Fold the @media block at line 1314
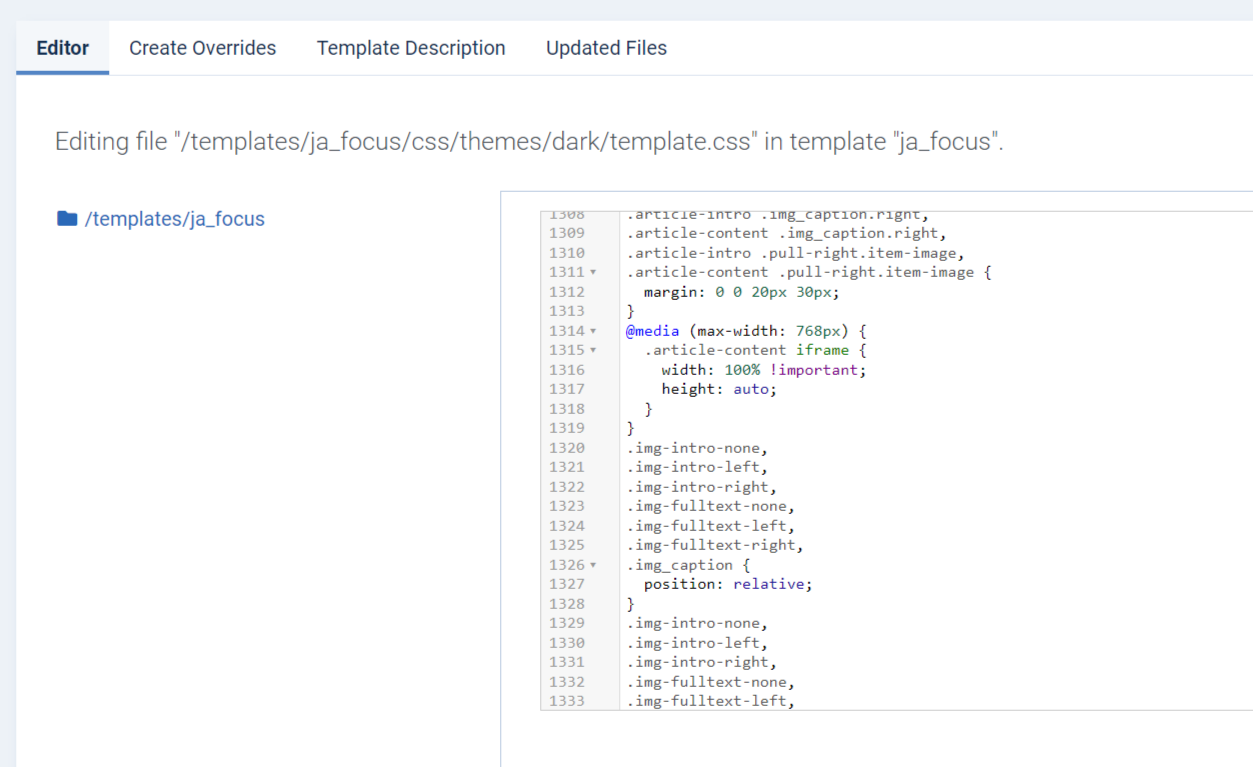The height and width of the screenshot is (767, 1253). click(593, 331)
